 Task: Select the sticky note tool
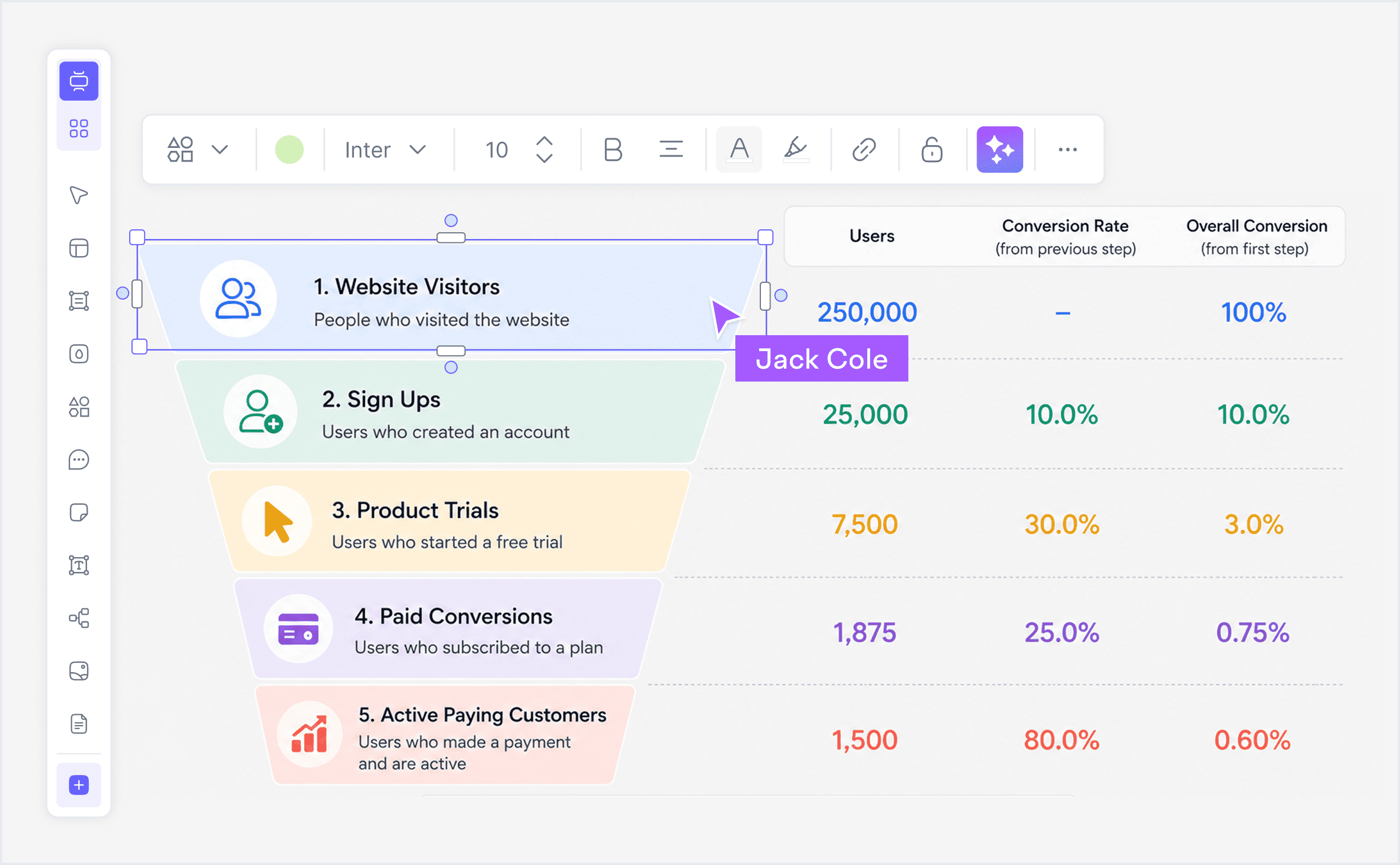pyautogui.click(x=79, y=513)
